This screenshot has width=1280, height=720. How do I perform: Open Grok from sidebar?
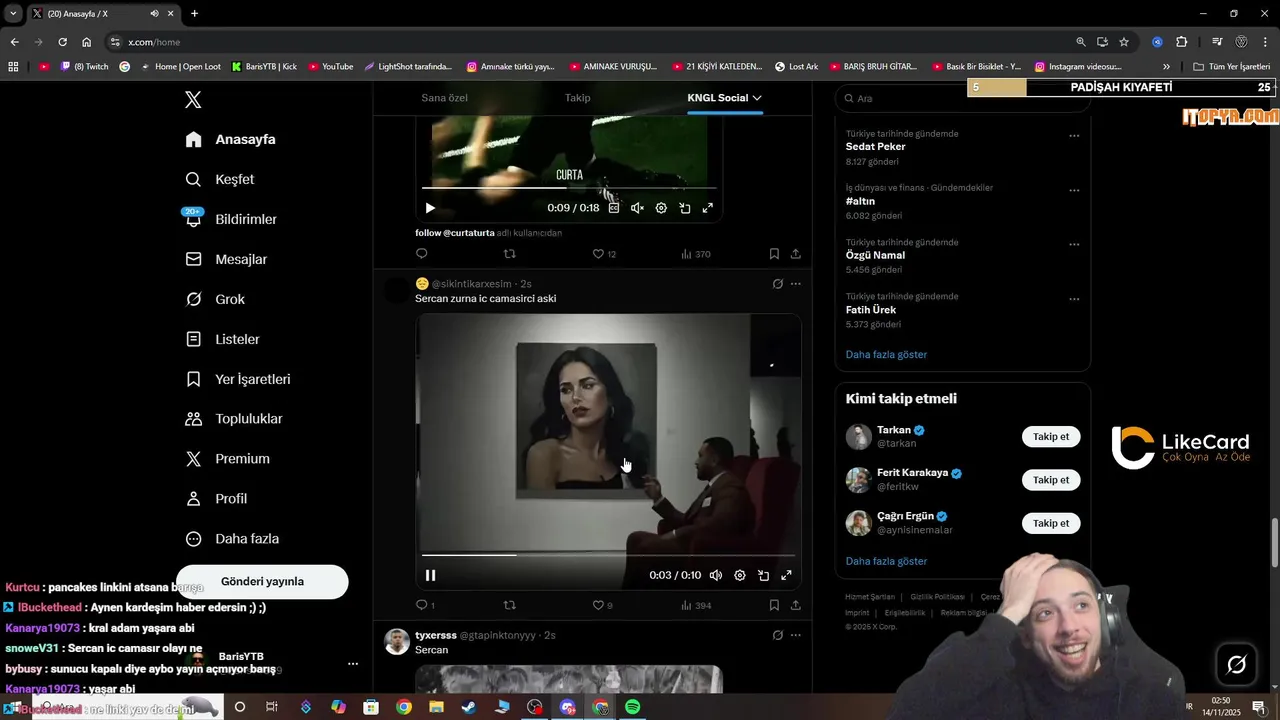(215, 299)
